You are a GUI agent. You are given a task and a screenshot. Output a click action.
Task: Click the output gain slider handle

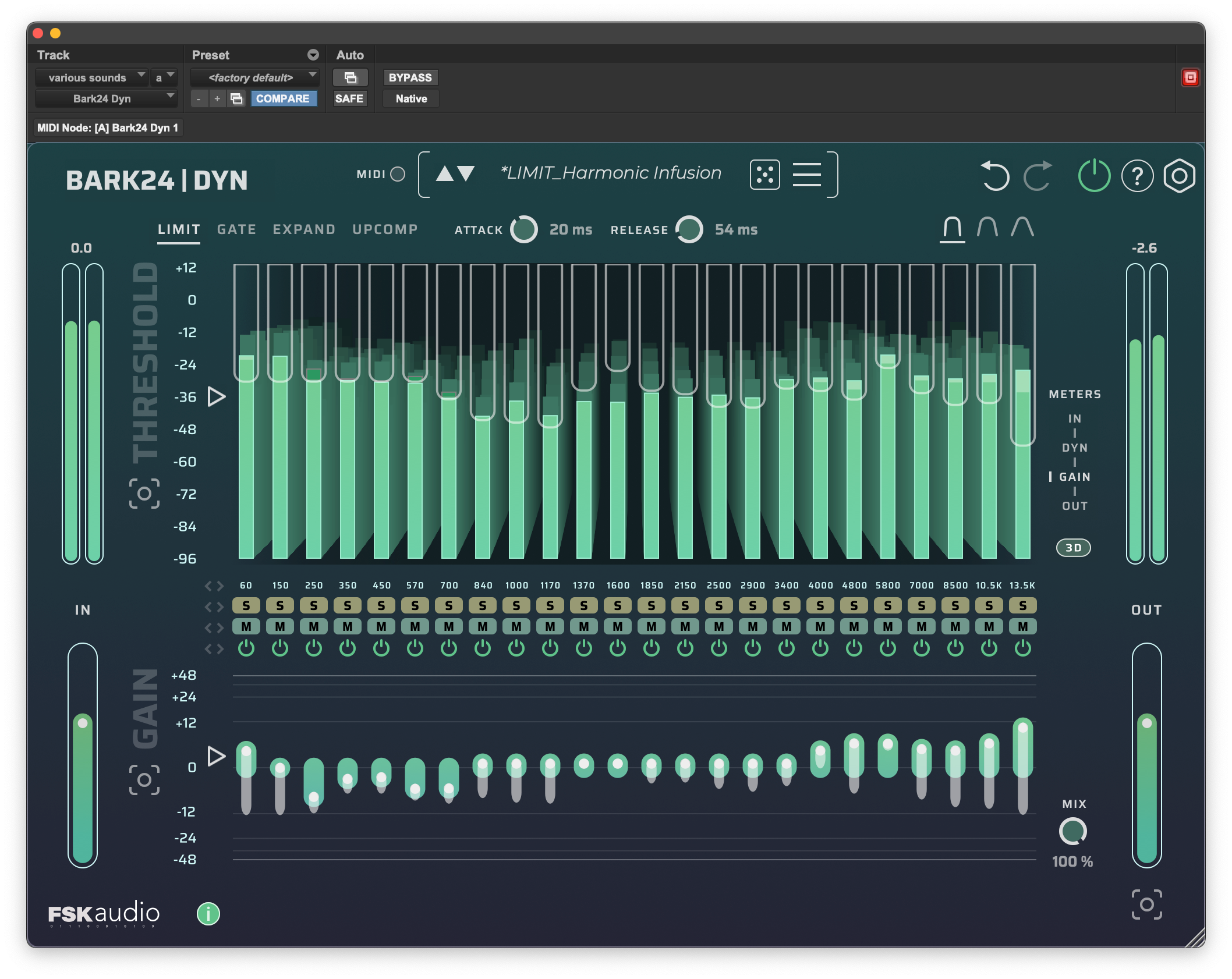1146,723
